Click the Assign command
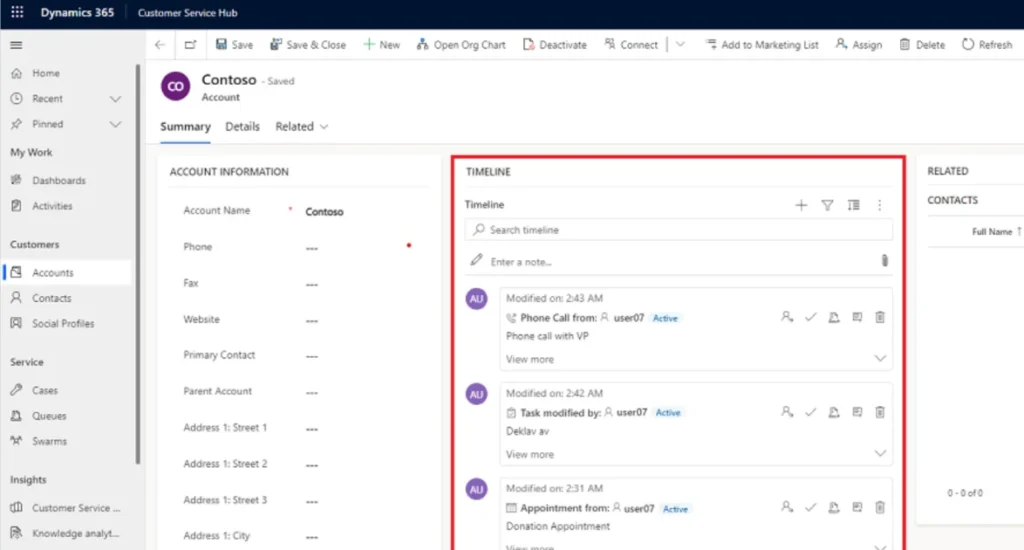Viewport: 1024px width, 550px height. pyautogui.click(x=859, y=44)
